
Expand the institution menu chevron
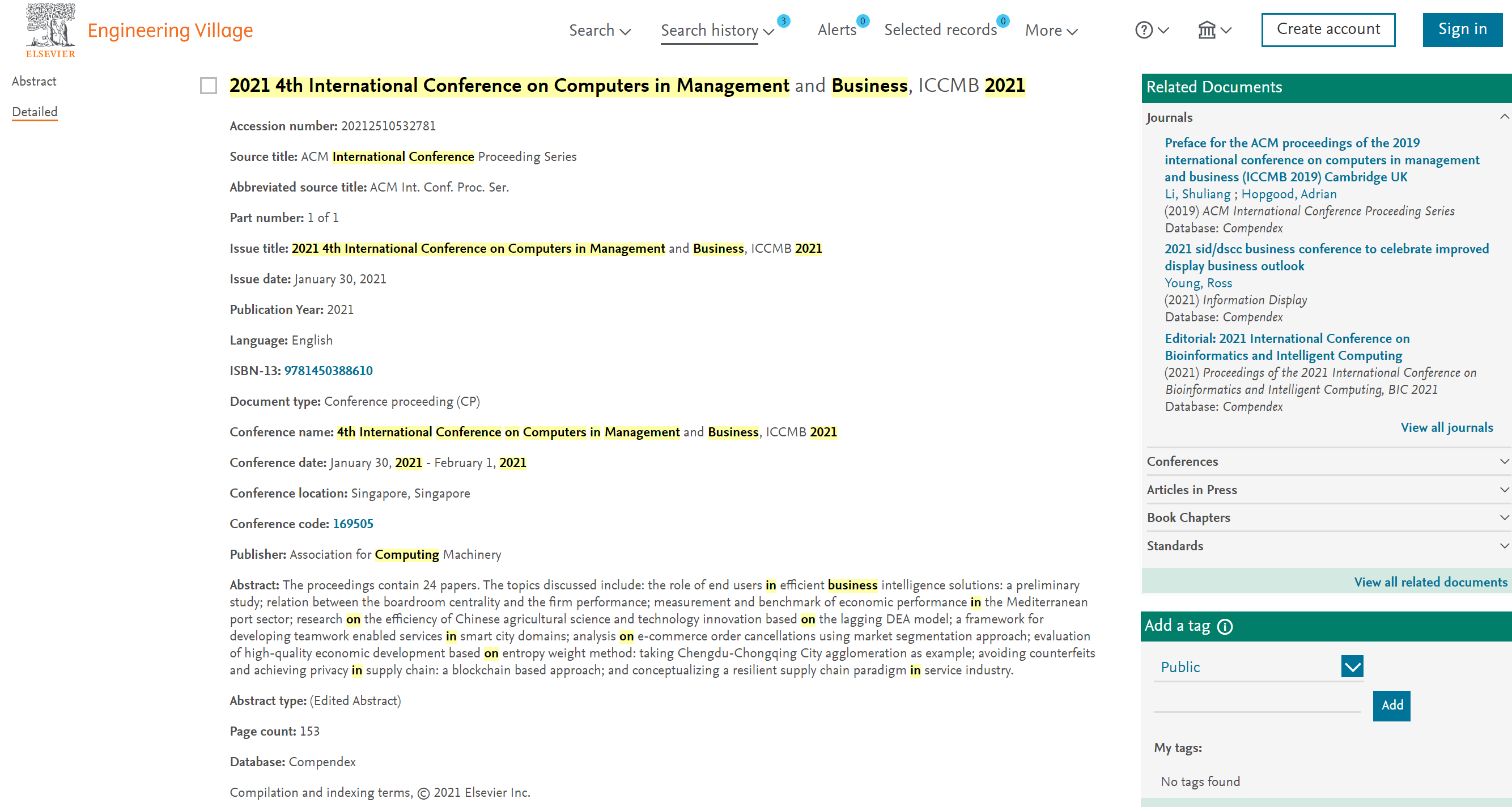[1226, 30]
